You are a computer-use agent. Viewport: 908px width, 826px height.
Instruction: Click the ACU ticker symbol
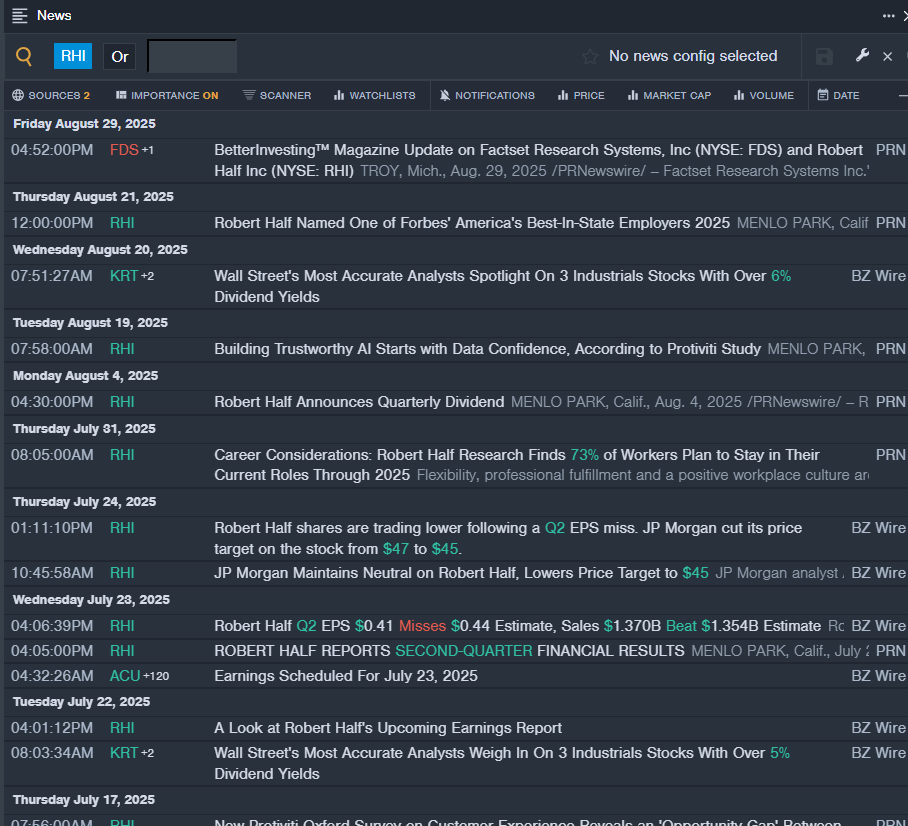click(x=125, y=676)
